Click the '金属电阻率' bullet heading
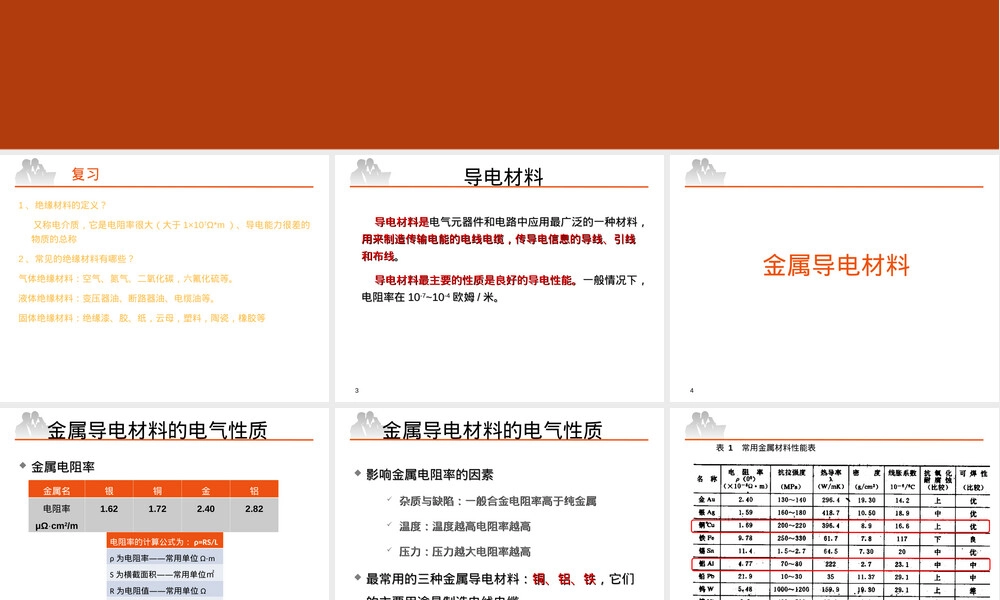 62,467
